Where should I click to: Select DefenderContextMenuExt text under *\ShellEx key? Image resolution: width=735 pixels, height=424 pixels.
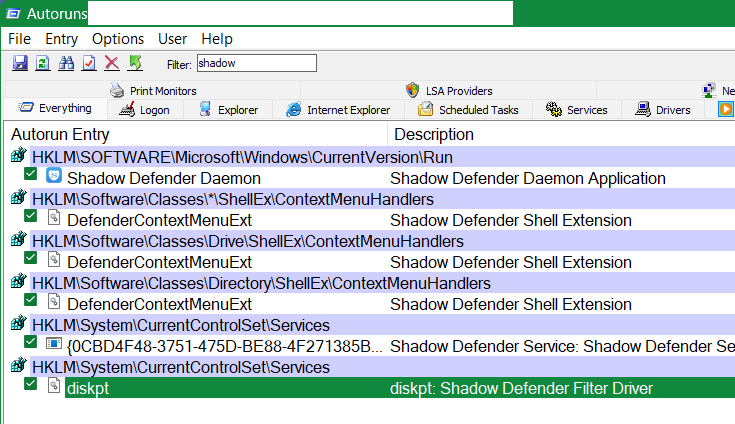(x=159, y=220)
